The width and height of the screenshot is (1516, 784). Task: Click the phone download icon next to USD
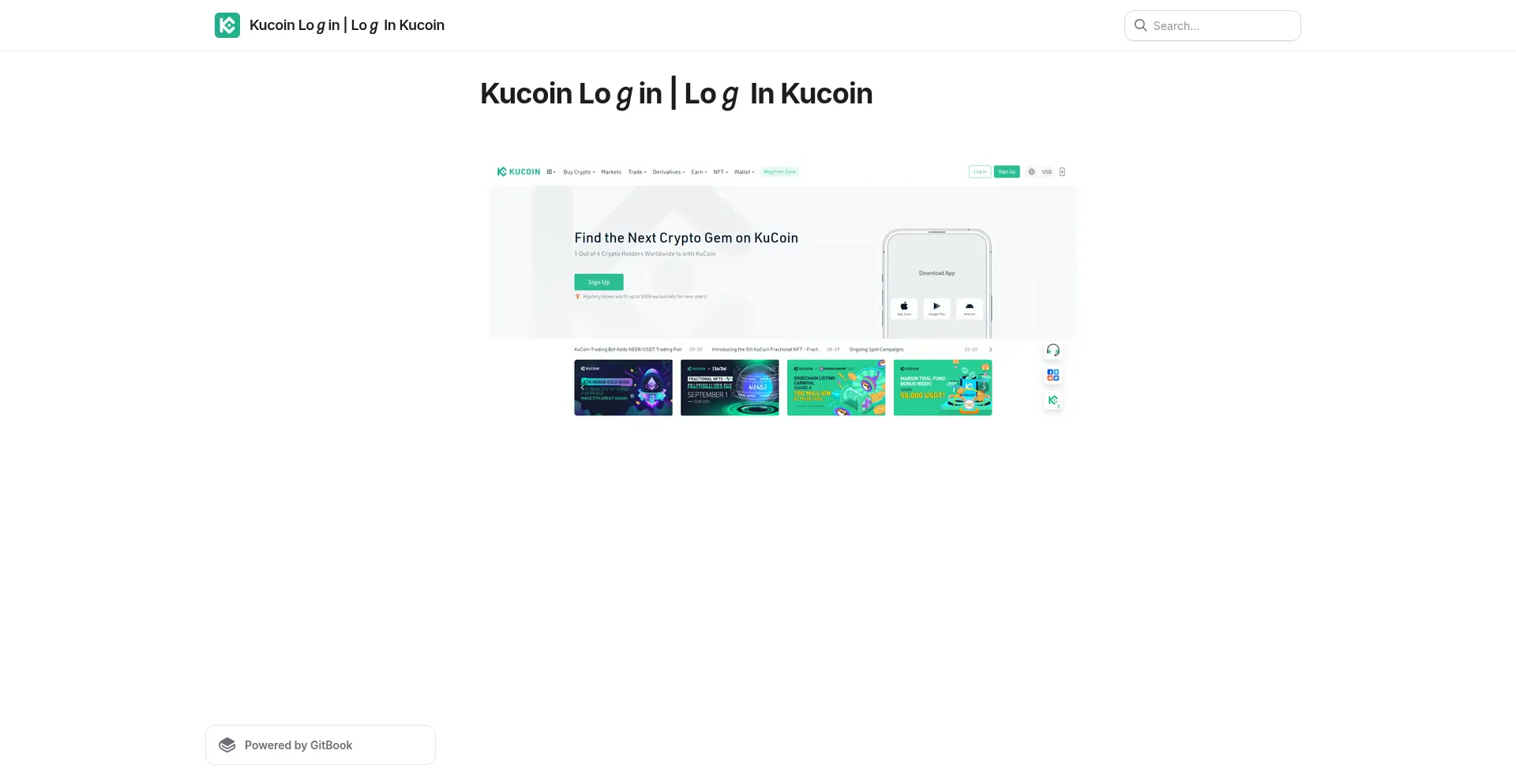click(x=1062, y=171)
